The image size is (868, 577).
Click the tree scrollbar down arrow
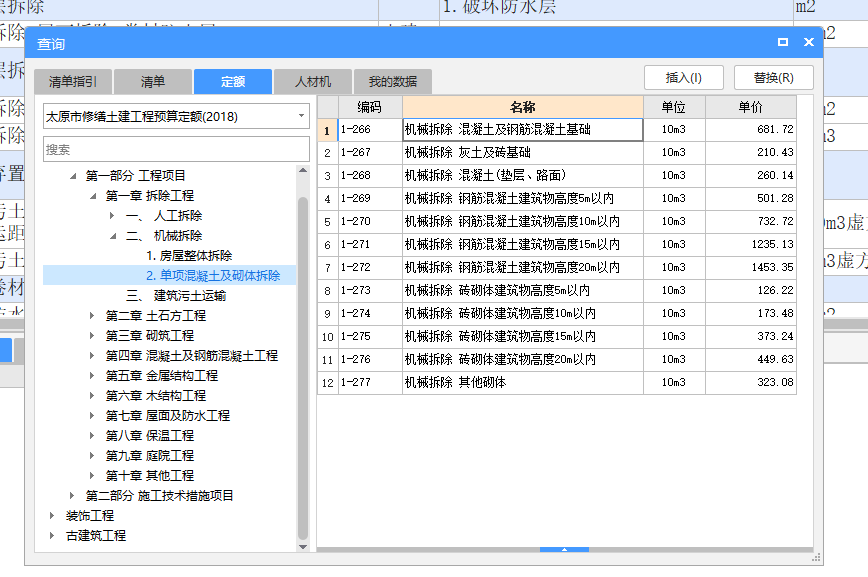(303, 547)
